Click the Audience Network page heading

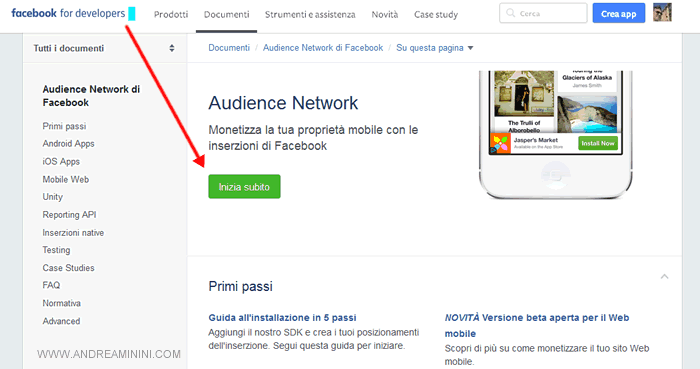pos(283,103)
